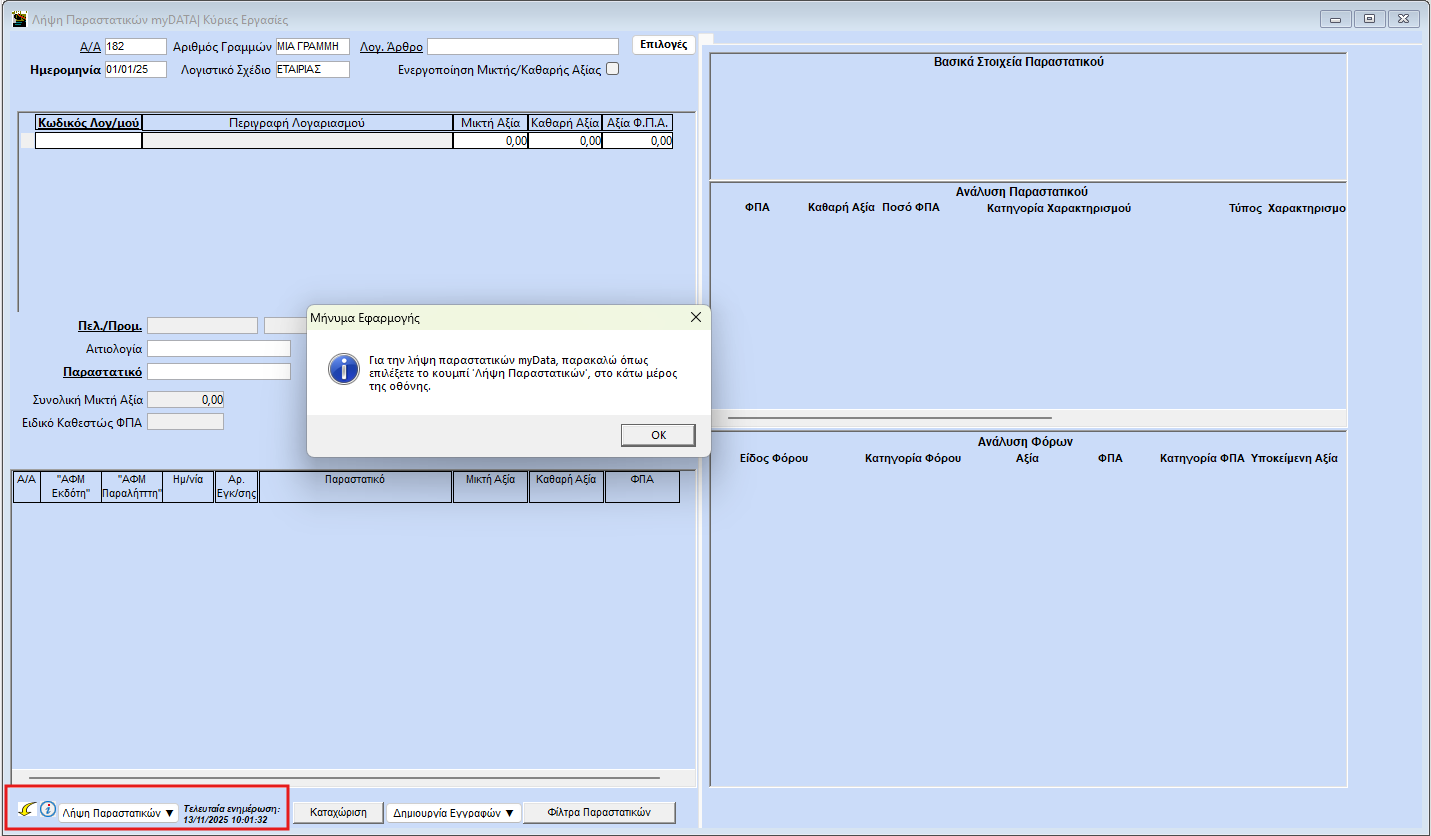The width and height of the screenshot is (1431, 836).
Task: Click the yellow back arrow icon
Action: tap(26, 808)
